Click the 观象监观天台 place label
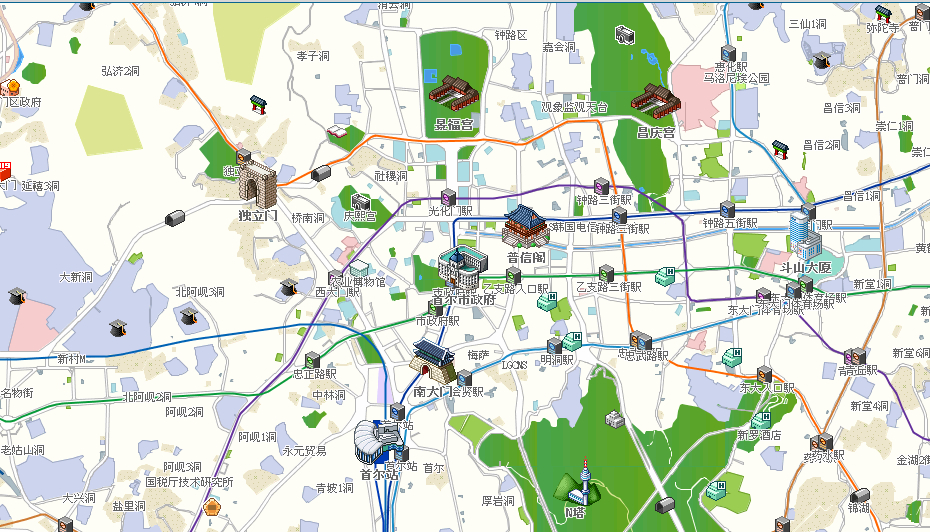The width and height of the screenshot is (930, 532). (x=574, y=107)
